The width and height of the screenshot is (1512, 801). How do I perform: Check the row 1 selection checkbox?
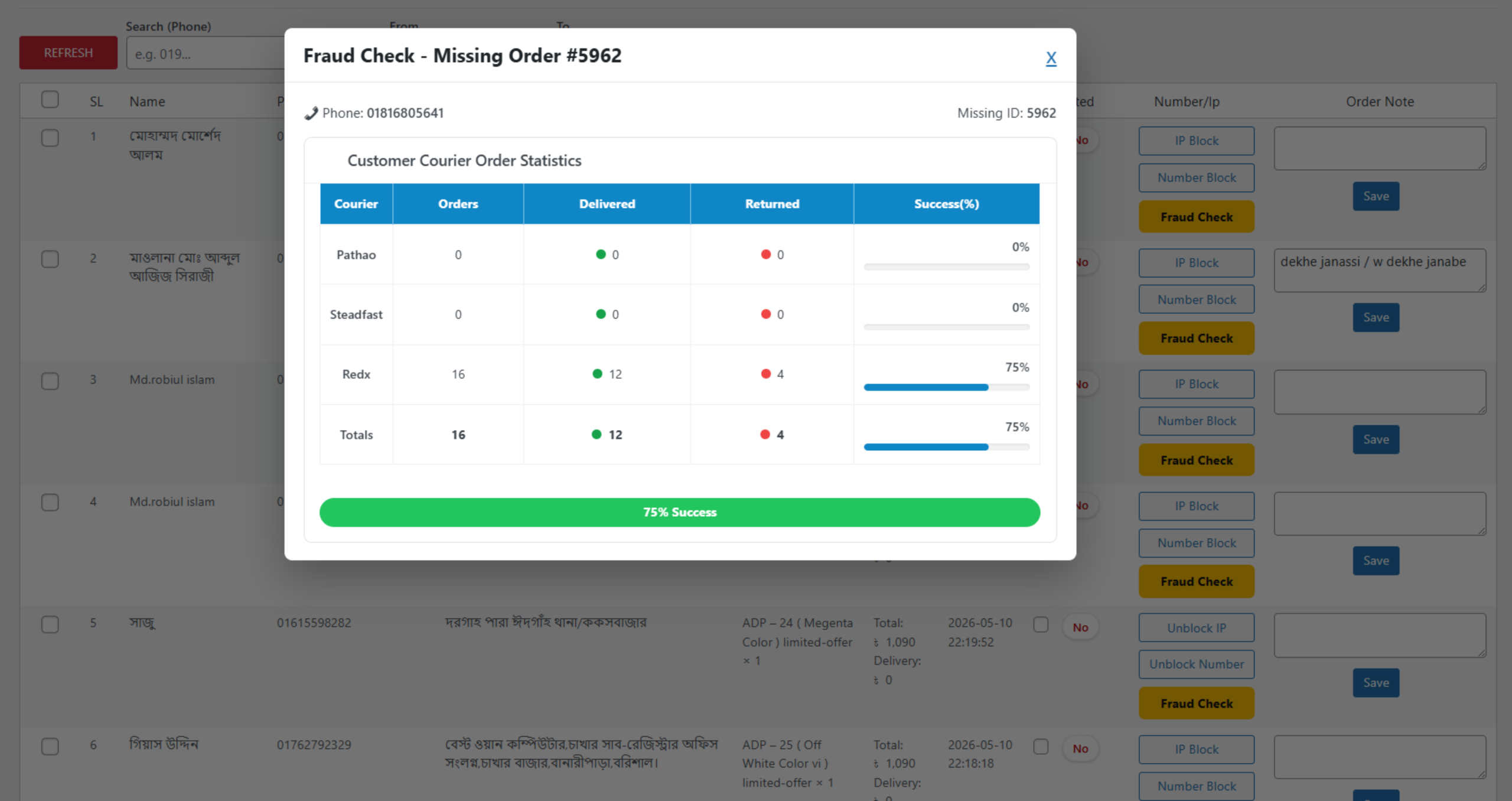tap(50, 138)
